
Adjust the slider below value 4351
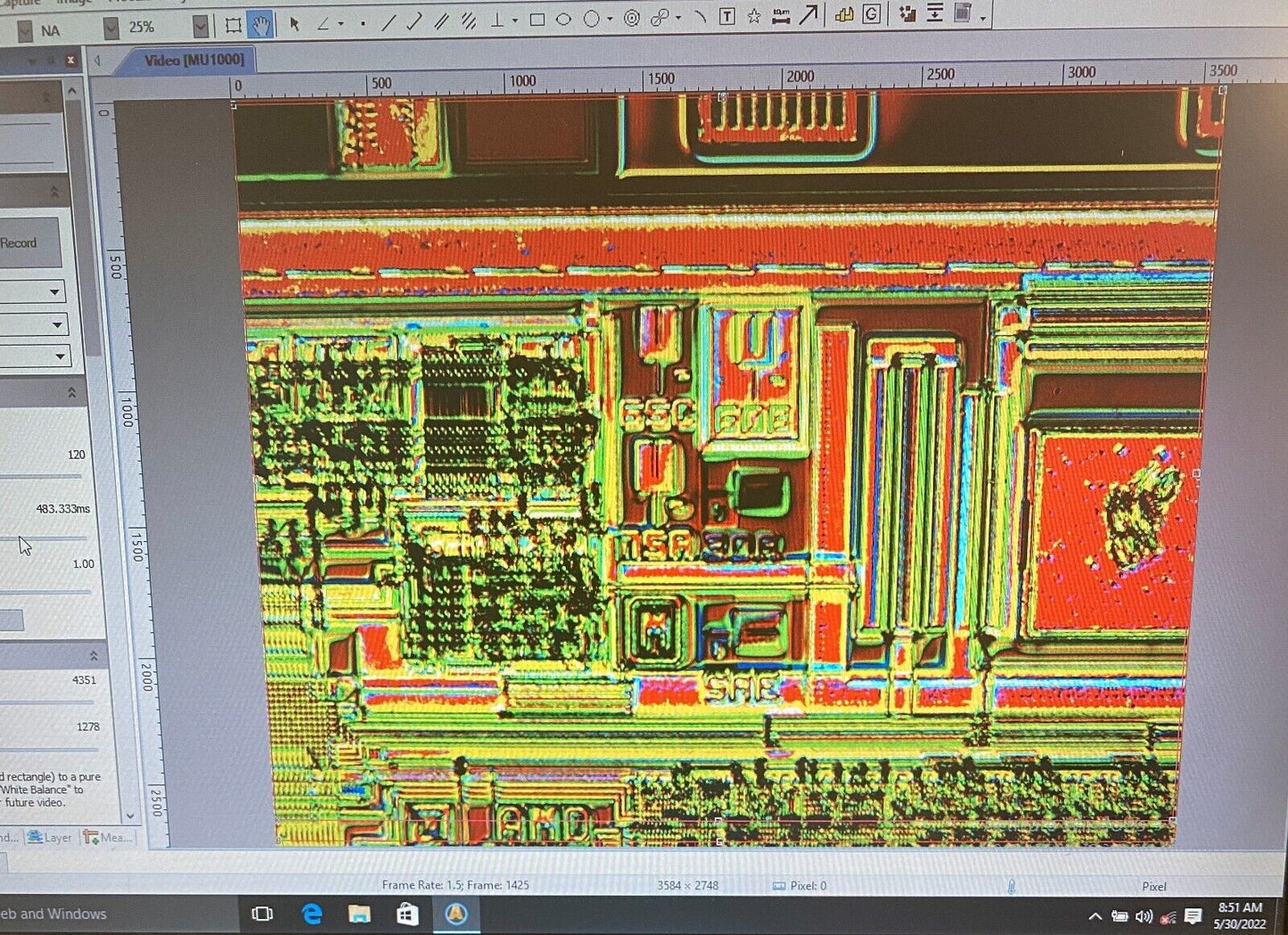[49, 702]
